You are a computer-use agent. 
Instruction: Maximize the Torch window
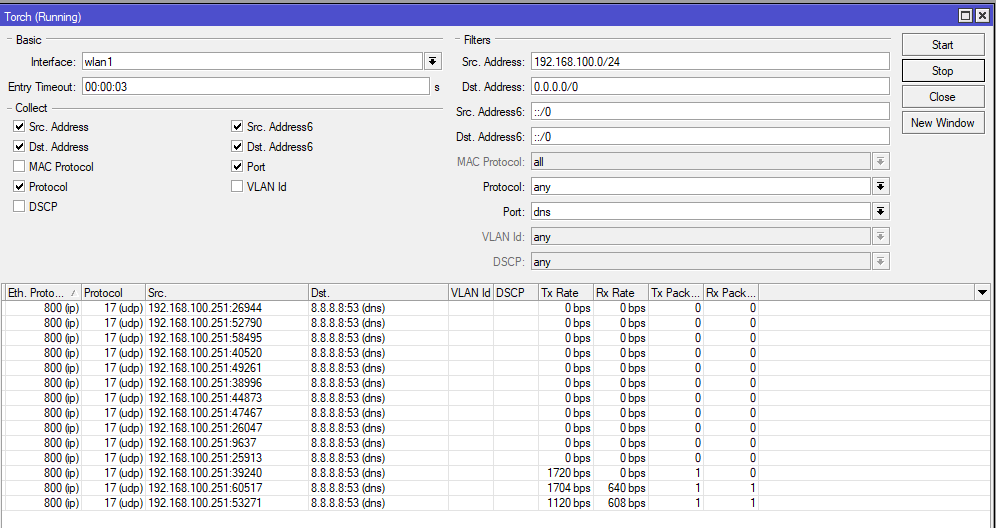966,16
